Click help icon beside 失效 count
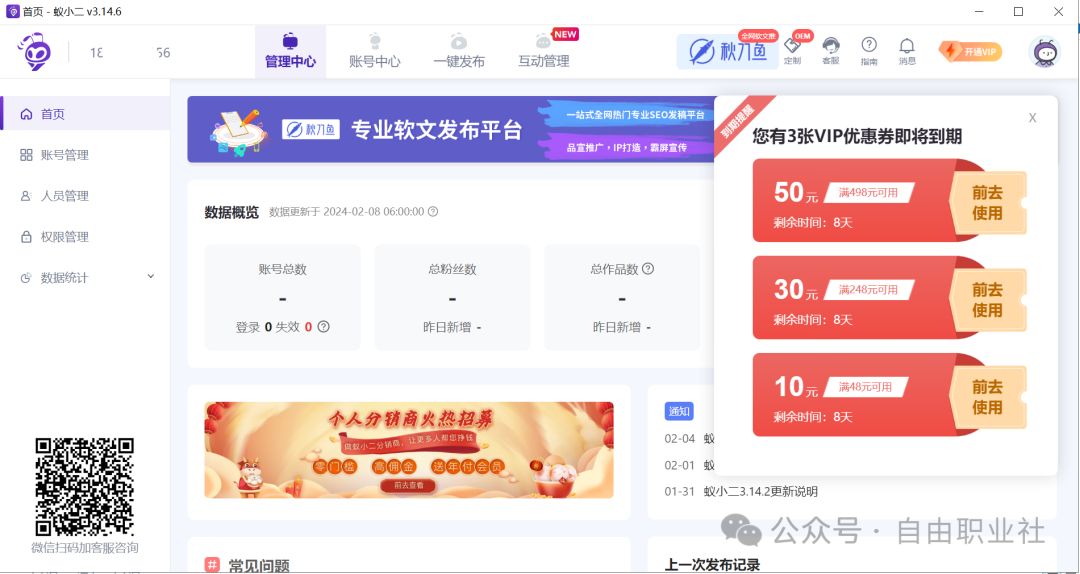The height and width of the screenshot is (574, 1080). tap(323, 327)
